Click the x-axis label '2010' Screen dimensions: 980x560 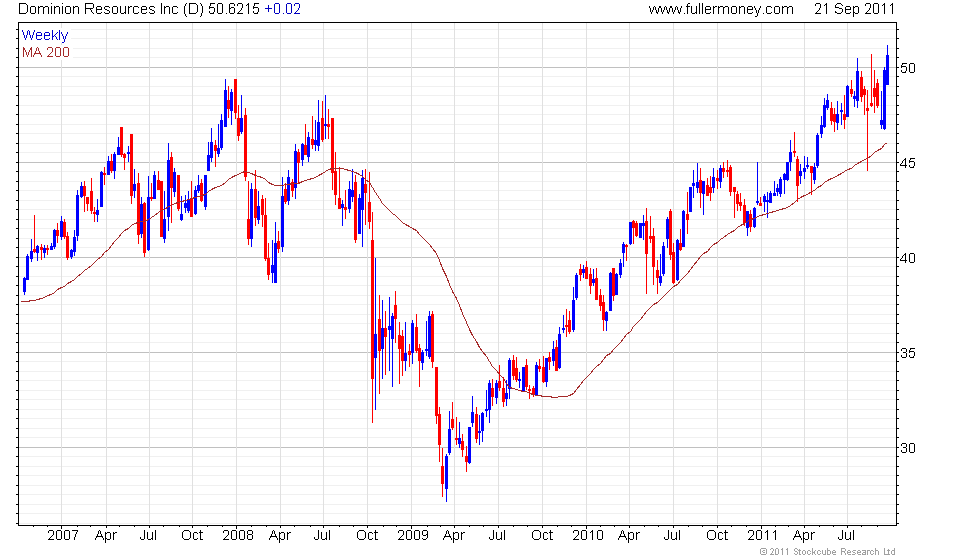[588, 535]
